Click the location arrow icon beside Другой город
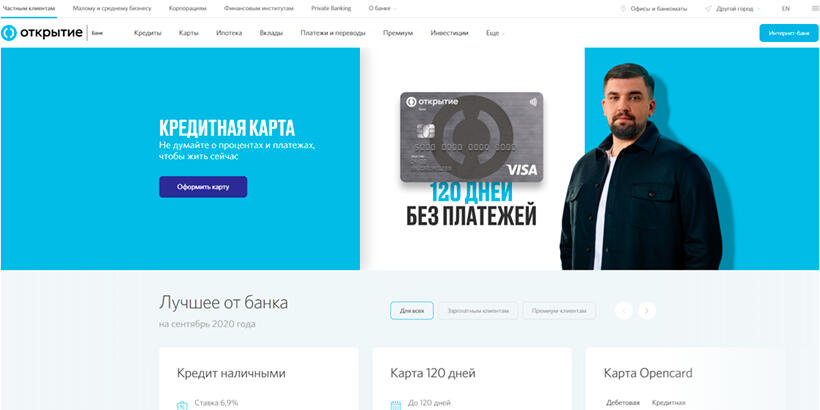 [x=709, y=9]
